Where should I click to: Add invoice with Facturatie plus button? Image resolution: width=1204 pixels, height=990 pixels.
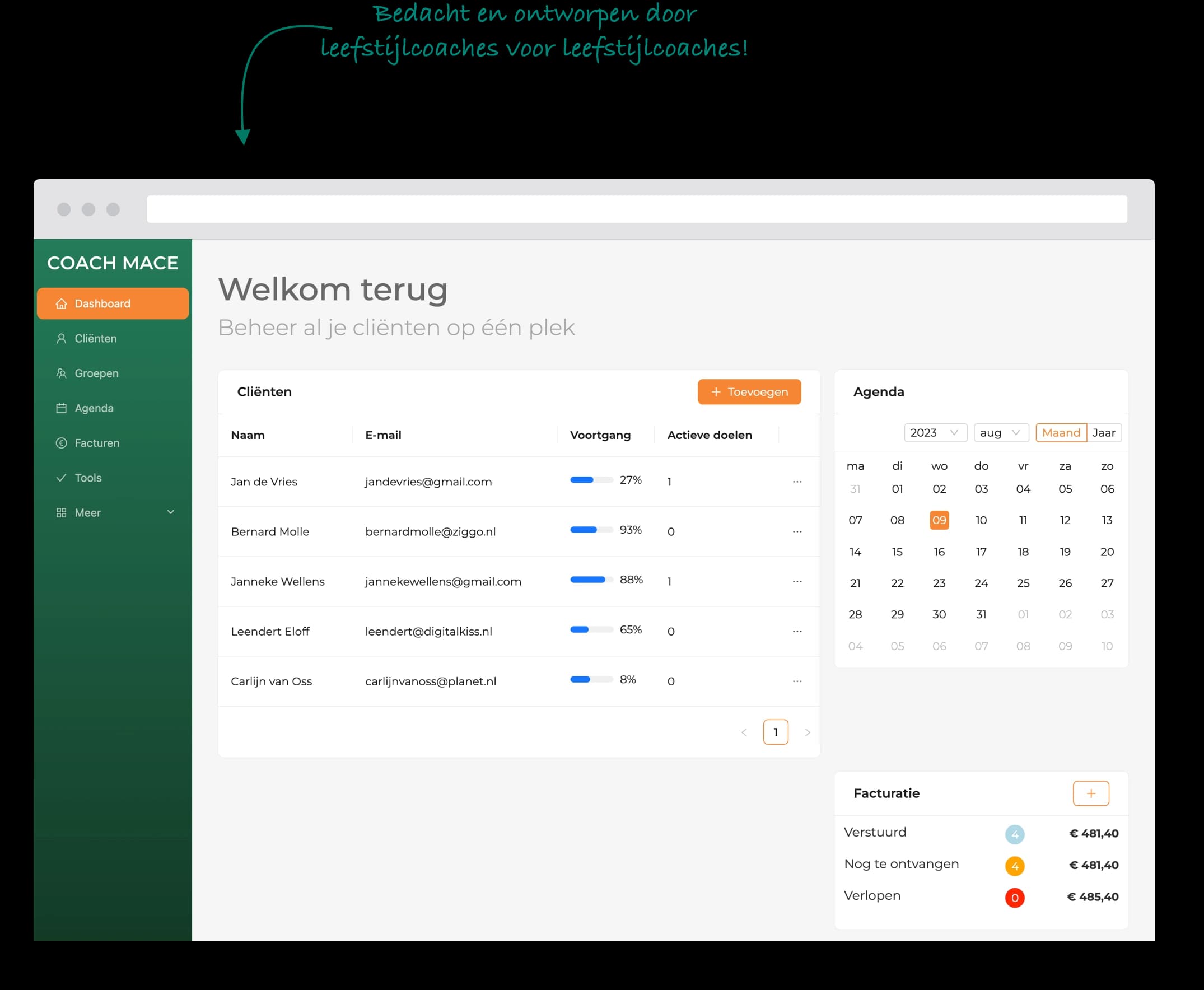click(1090, 793)
